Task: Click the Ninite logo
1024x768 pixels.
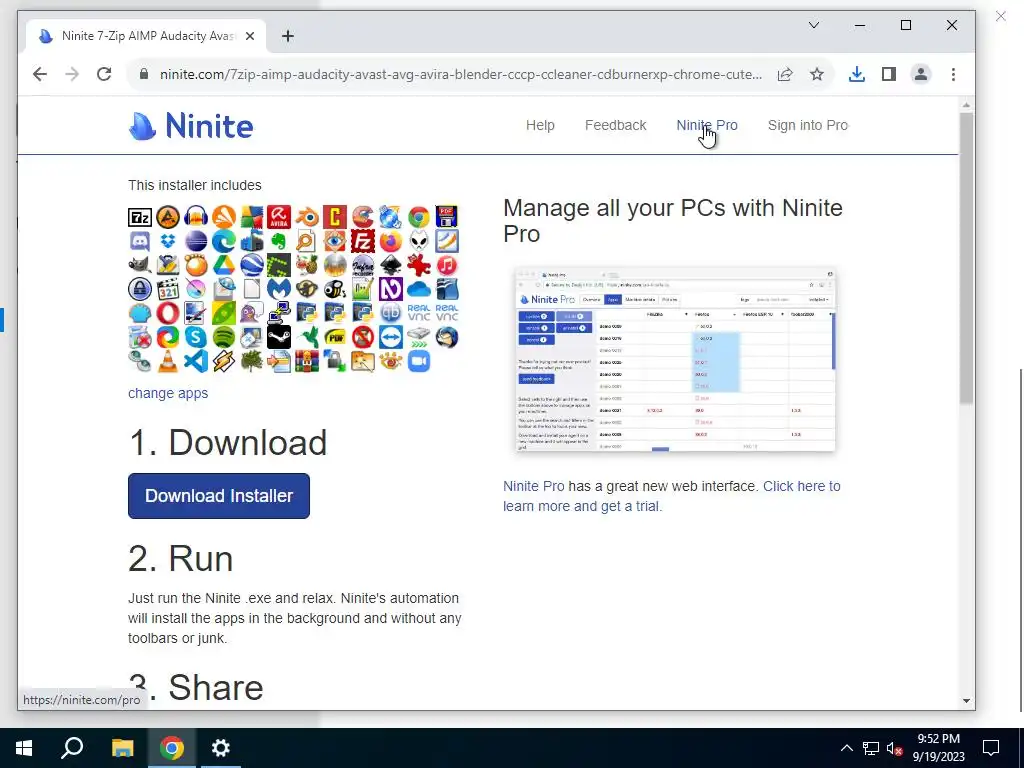Action: click(191, 125)
